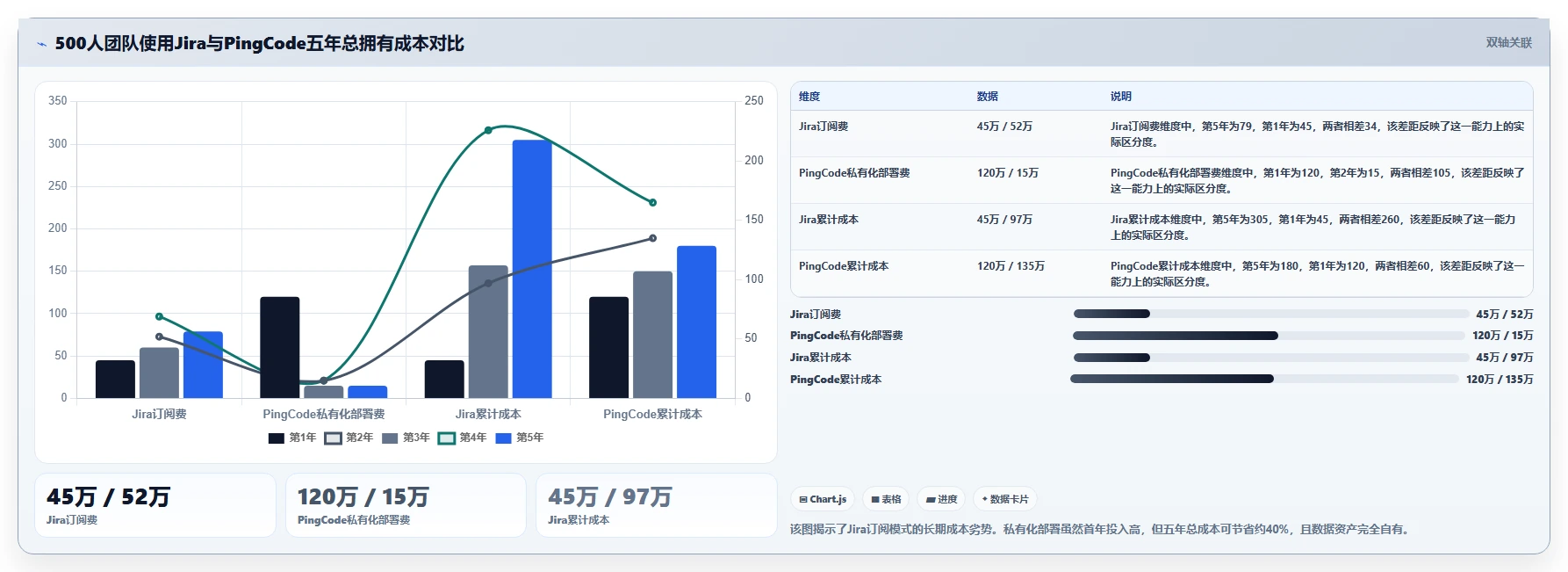Image resolution: width=1568 pixels, height=572 pixels.
Task: Click the tall blue 第5年 bar of Jira累计成本
Action: point(532,269)
